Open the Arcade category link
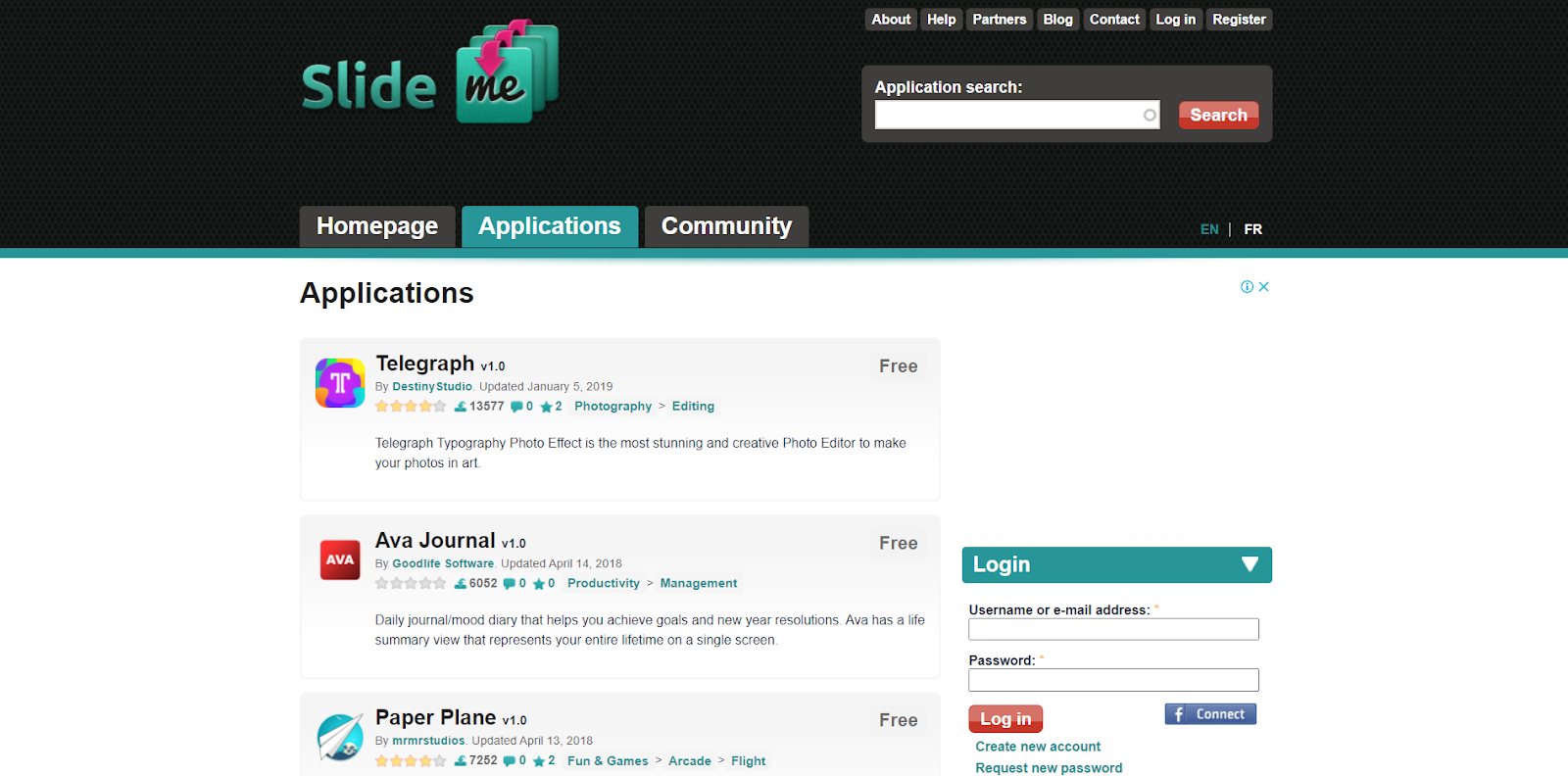The image size is (1568, 776). pyautogui.click(x=690, y=761)
